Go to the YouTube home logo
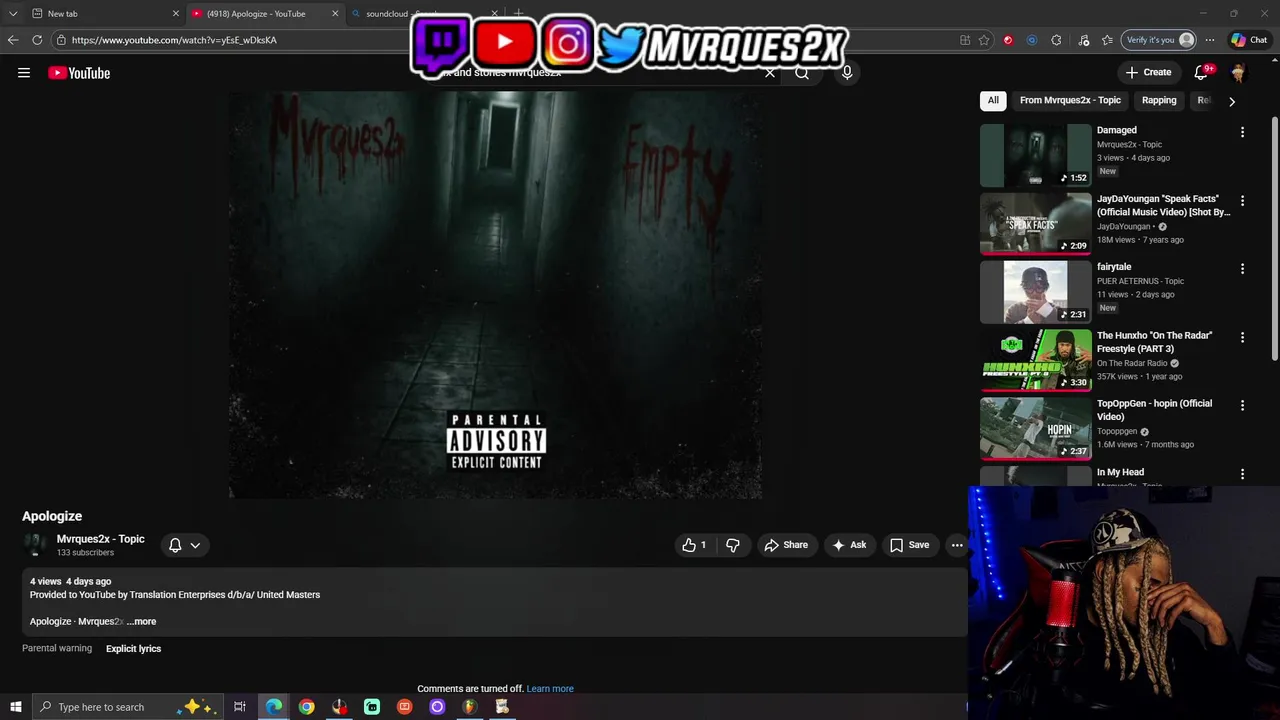The width and height of the screenshot is (1280, 720). [79, 73]
